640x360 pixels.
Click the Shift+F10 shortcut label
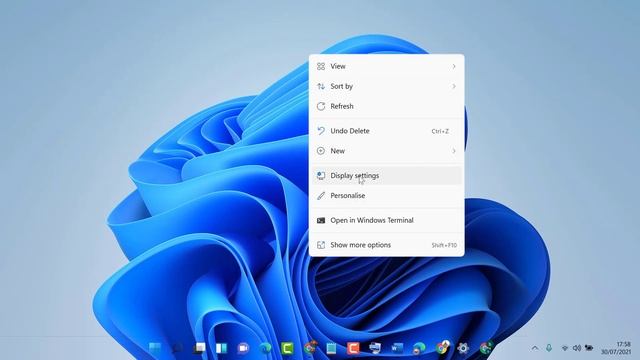coord(444,245)
